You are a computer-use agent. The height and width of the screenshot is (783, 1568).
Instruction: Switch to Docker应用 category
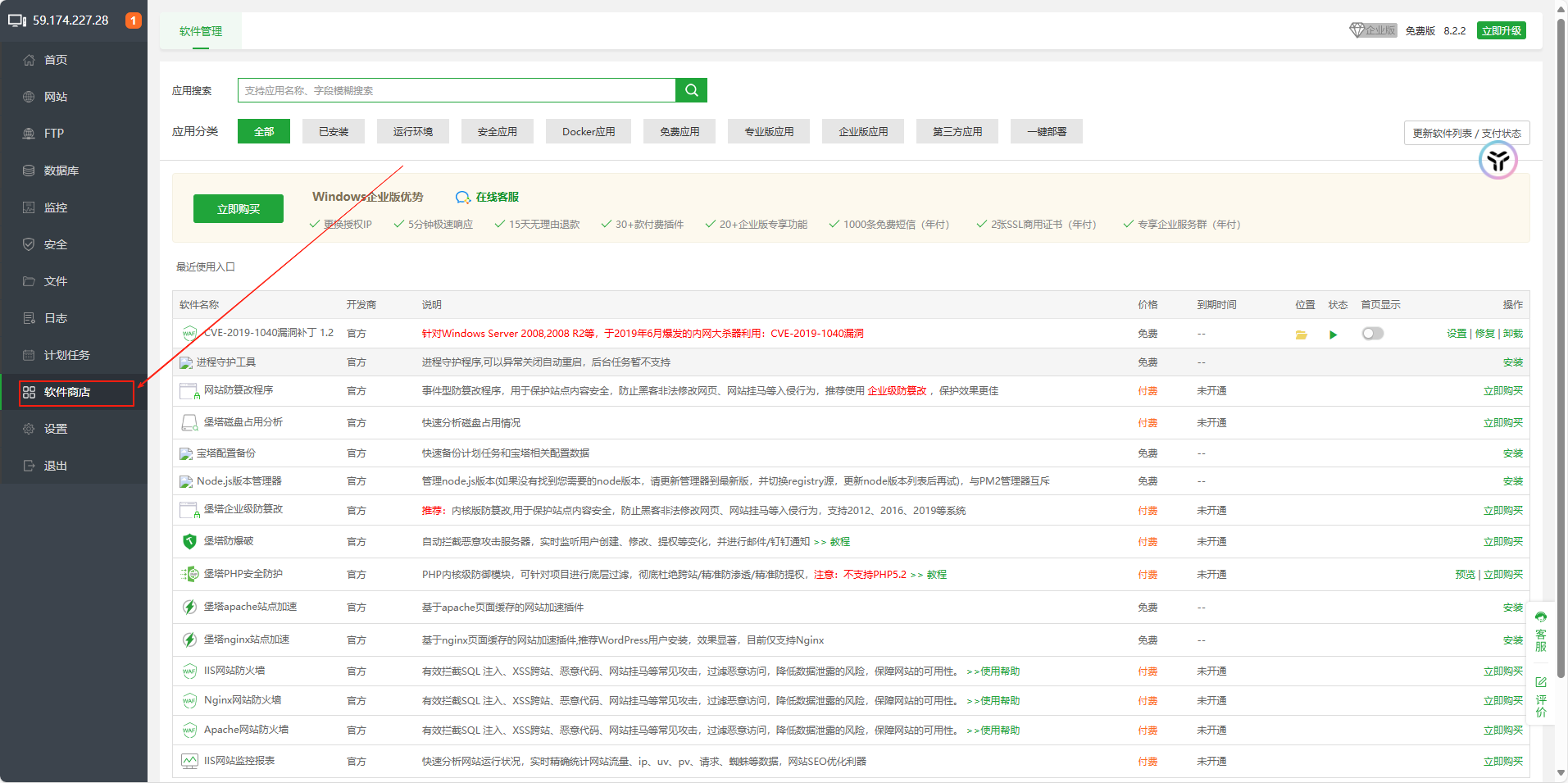589,132
